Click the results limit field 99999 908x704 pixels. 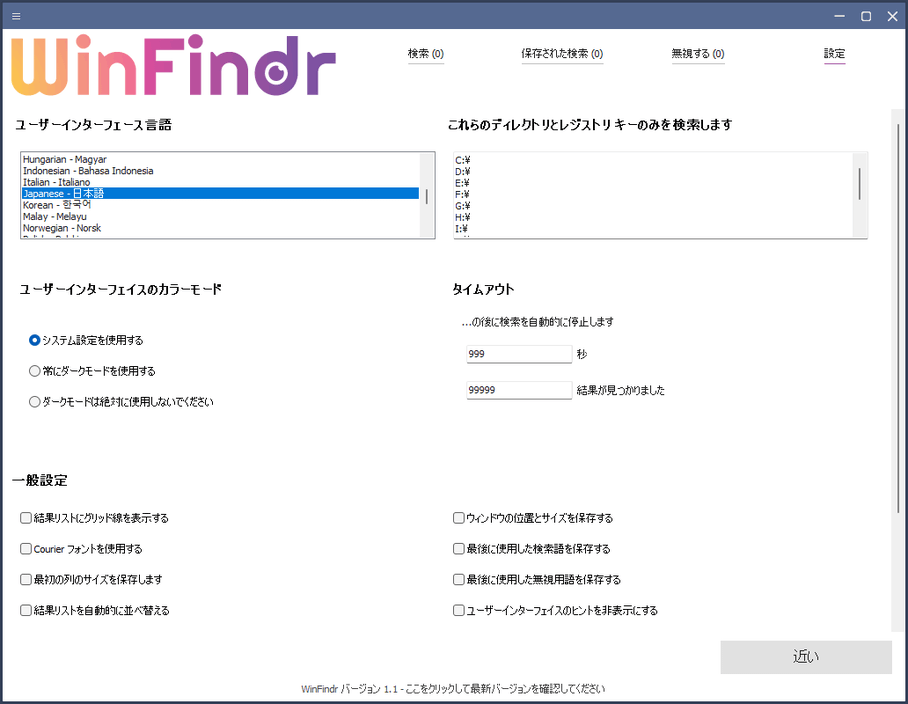pyautogui.click(x=519, y=390)
